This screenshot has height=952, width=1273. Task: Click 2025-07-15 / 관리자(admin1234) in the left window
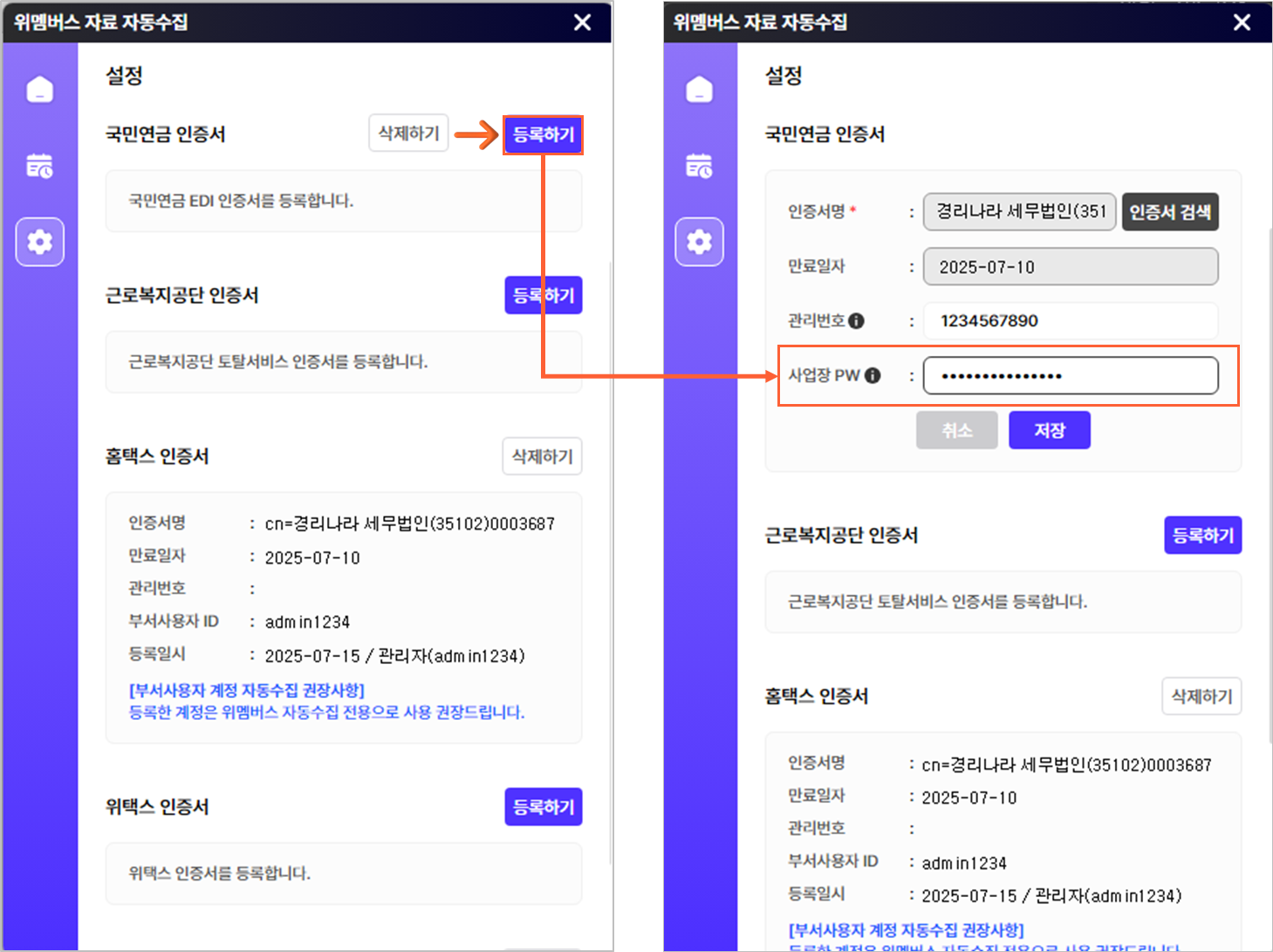pos(395,655)
